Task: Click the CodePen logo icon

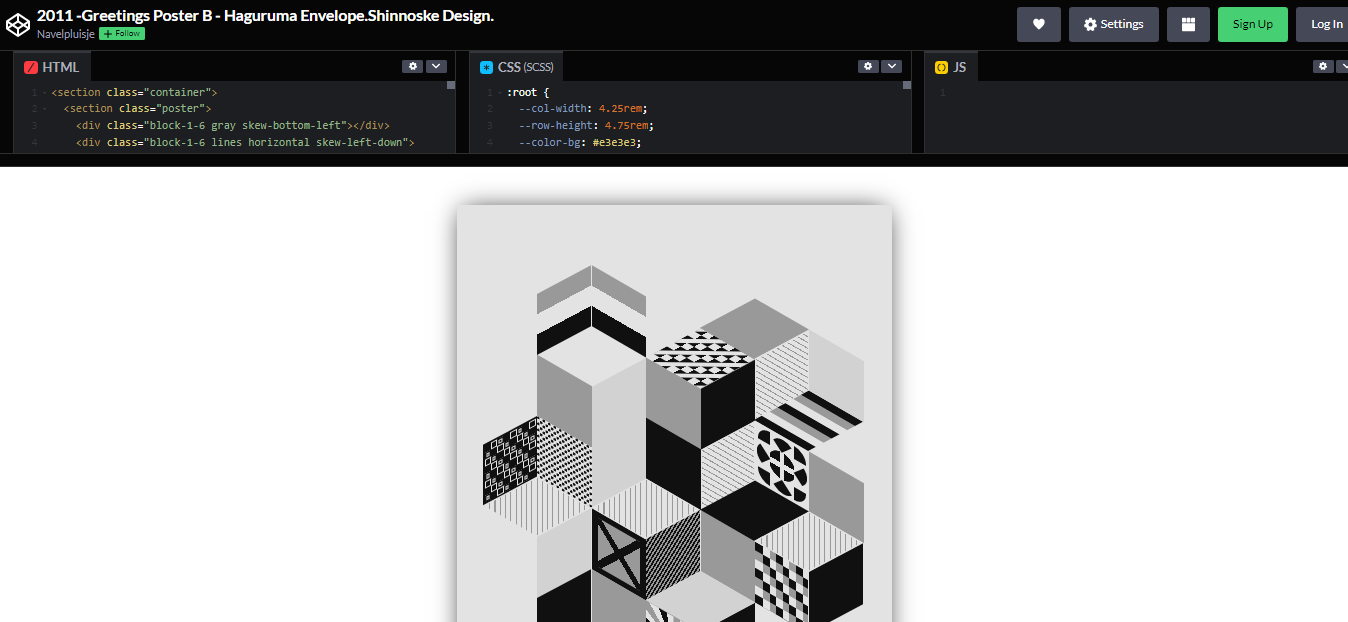Action: pyautogui.click(x=17, y=23)
